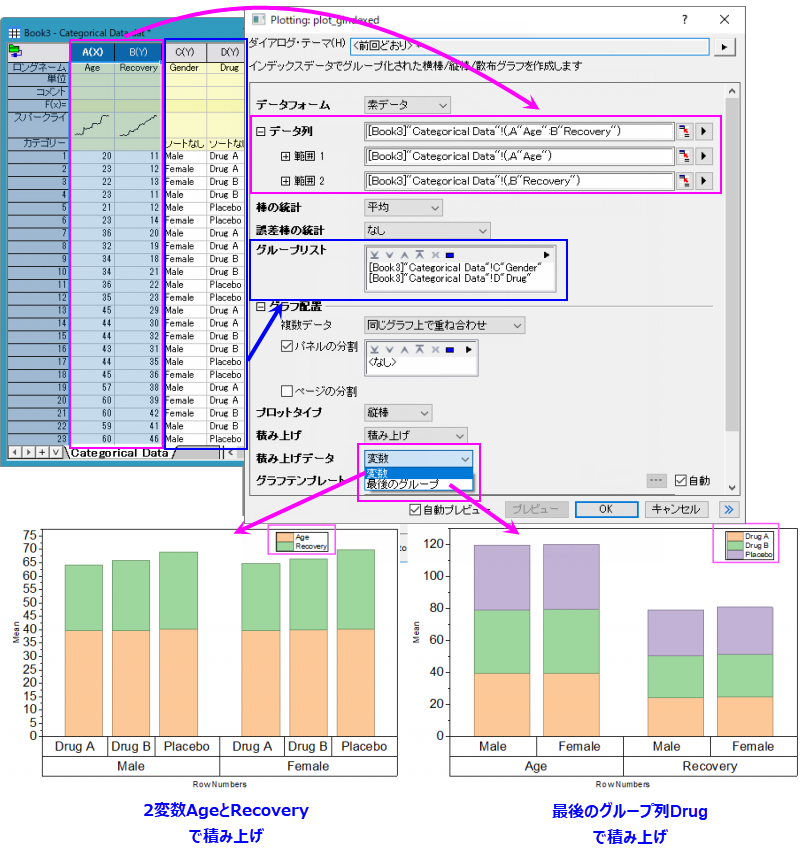800x852 pixels.
Task: Click scroll-down arrow of dialog scrollbar
Action: pos(732,487)
